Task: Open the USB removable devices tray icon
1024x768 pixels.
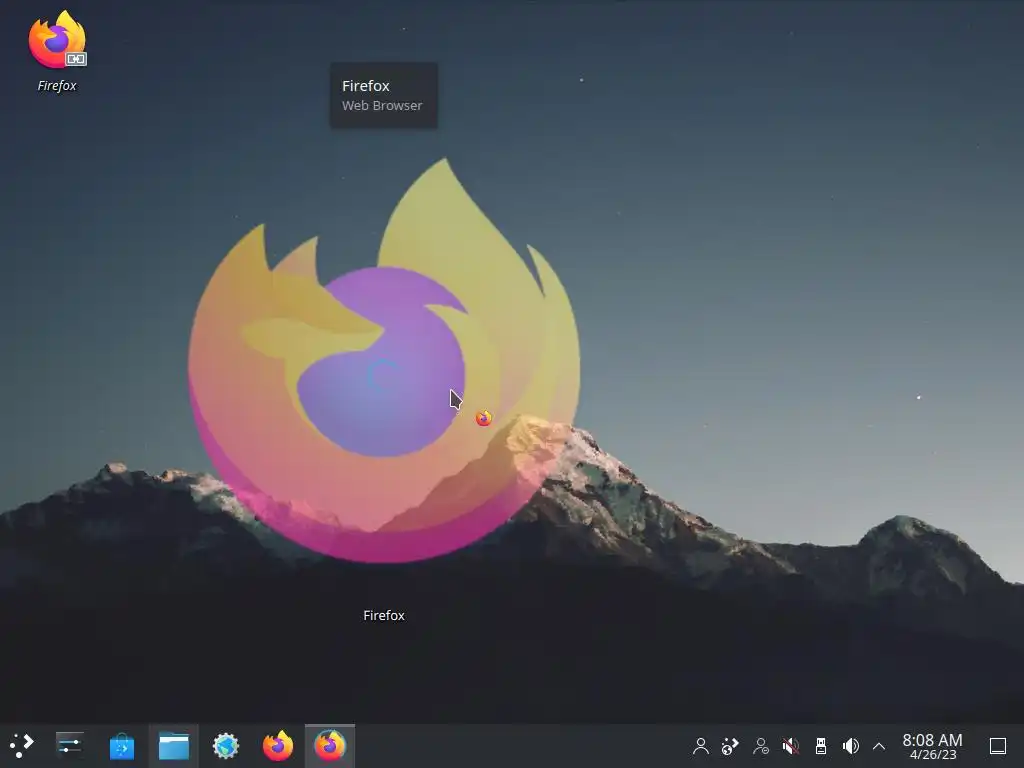Action: pyautogui.click(x=821, y=746)
